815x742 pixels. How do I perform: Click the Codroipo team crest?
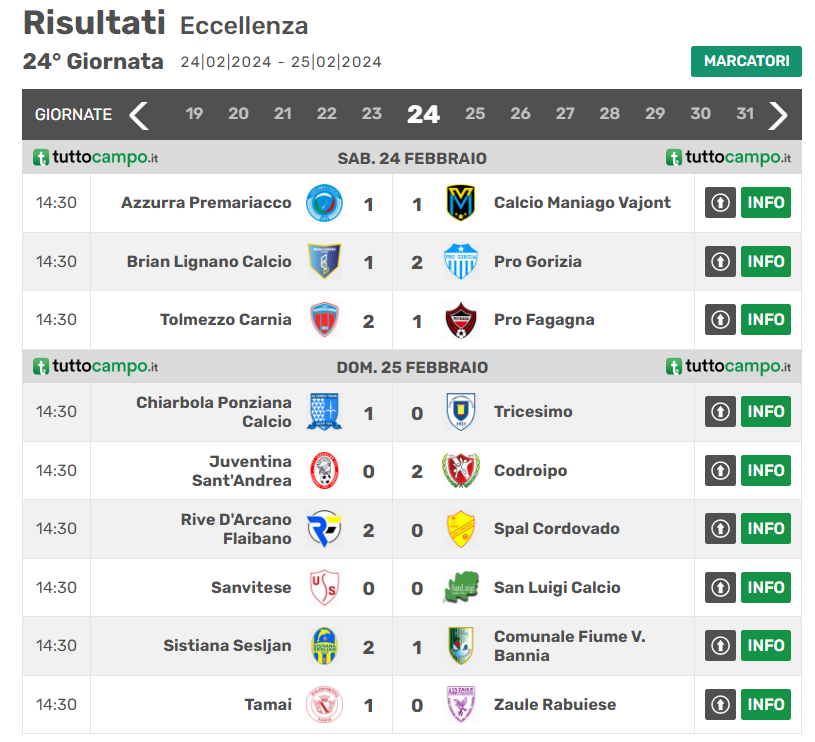point(460,471)
